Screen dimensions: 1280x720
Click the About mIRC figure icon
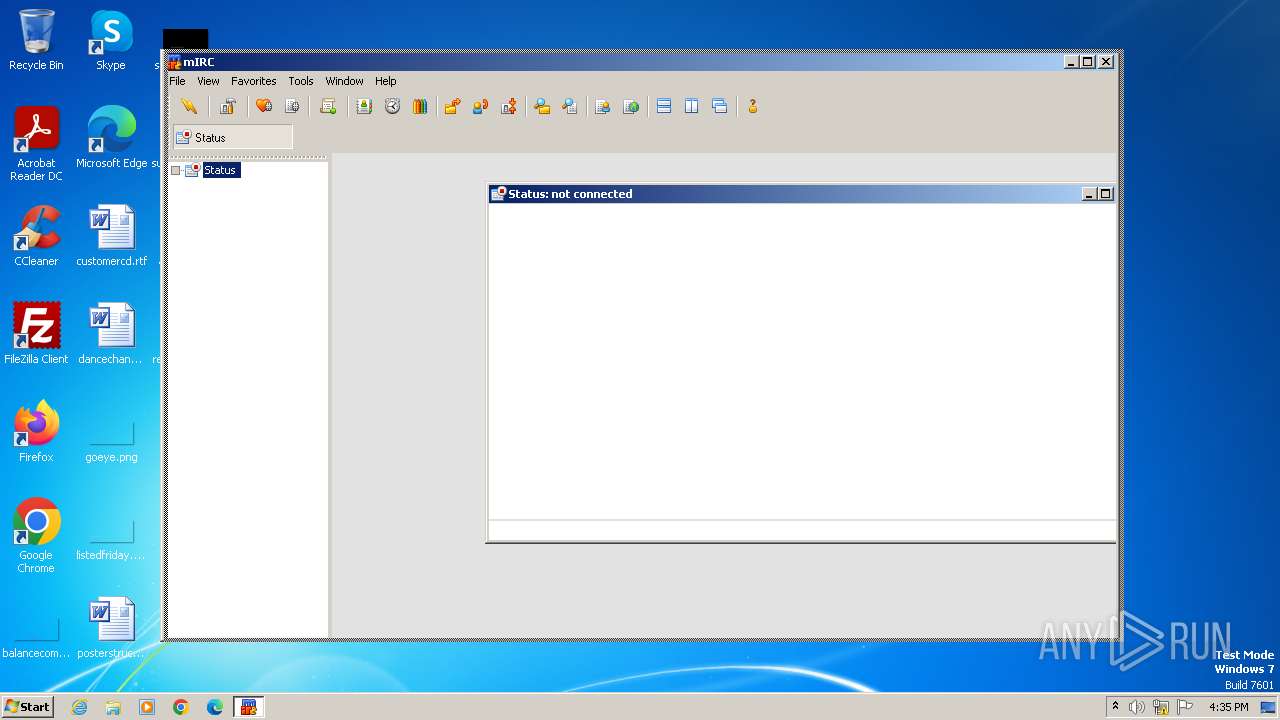point(753,106)
